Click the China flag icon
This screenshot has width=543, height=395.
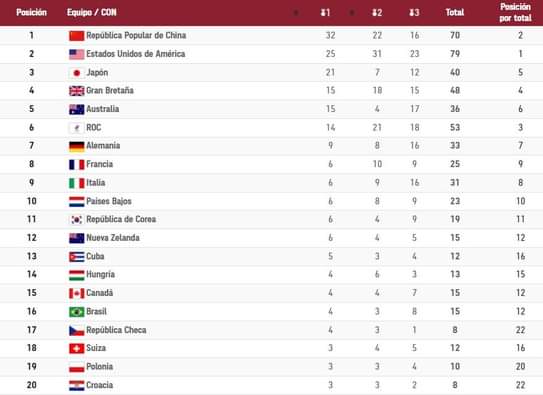pyautogui.click(x=77, y=36)
